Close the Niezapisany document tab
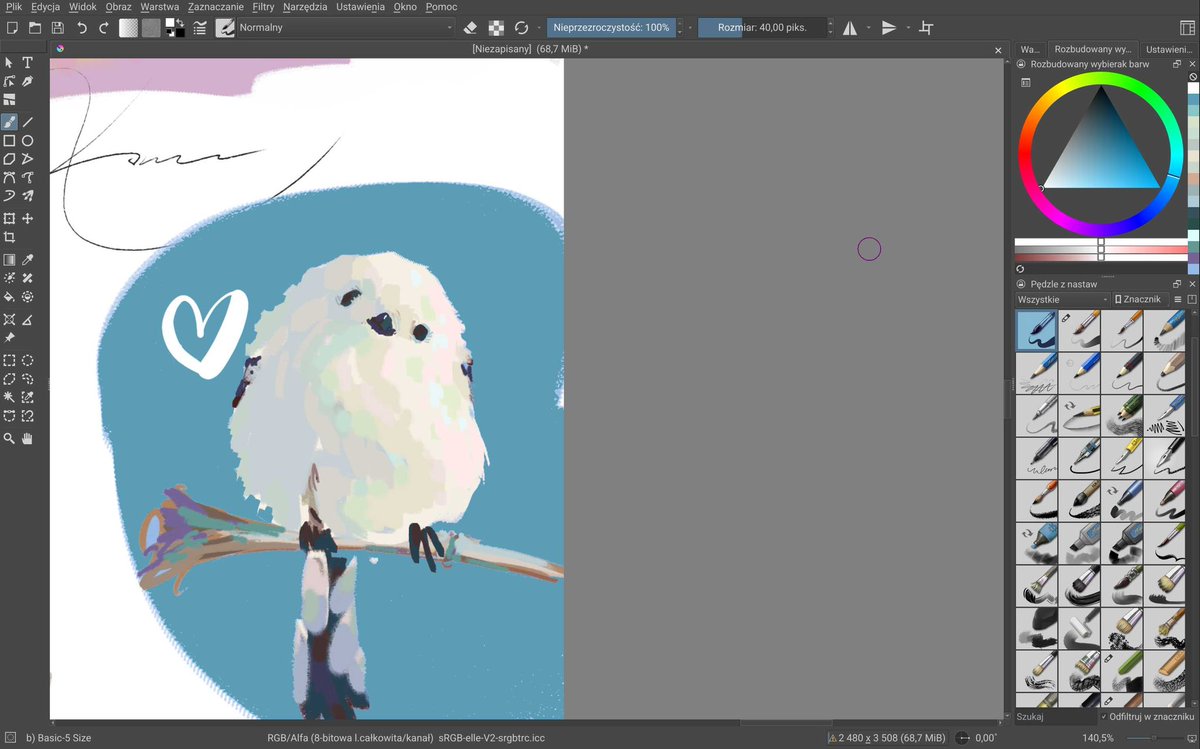 point(998,50)
